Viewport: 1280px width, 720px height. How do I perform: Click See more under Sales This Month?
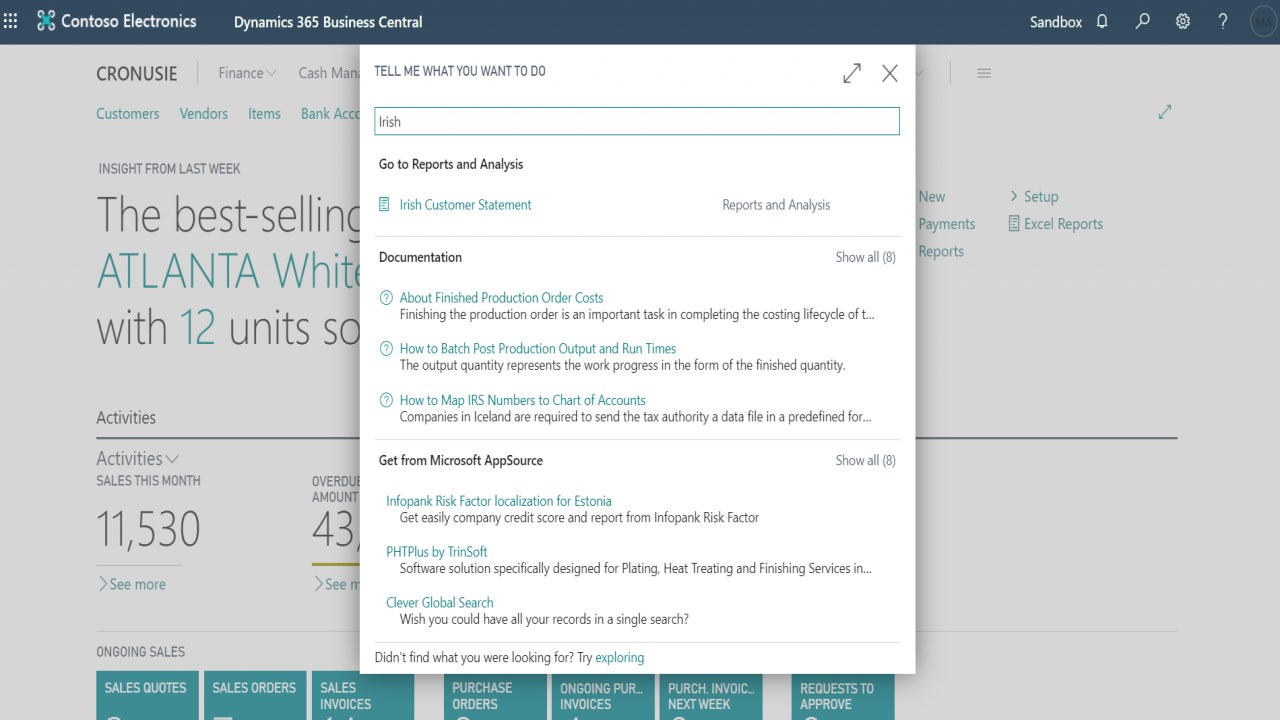pyautogui.click(x=132, y=584)
